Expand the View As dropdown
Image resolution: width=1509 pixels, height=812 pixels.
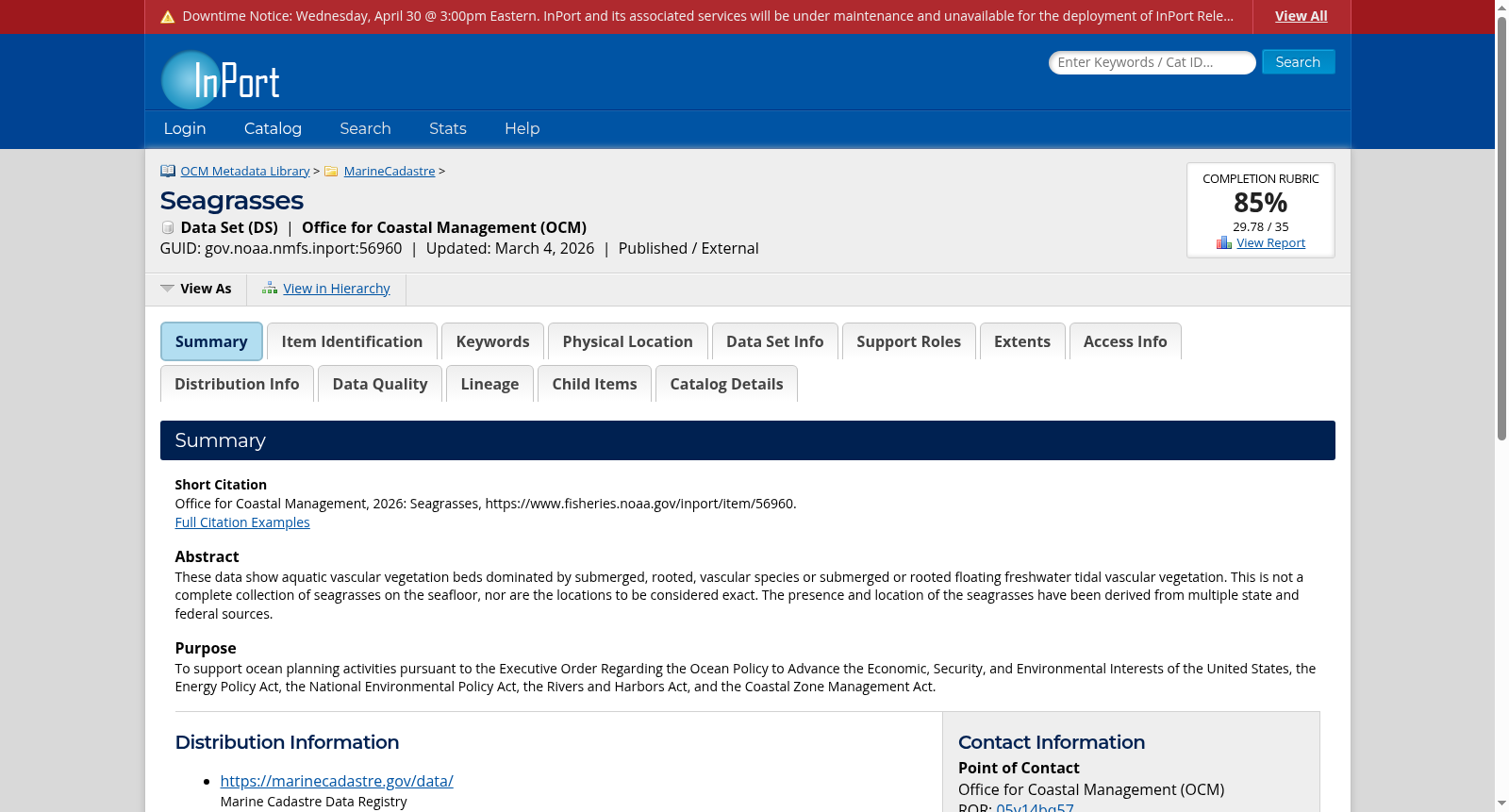click(196, 289)
